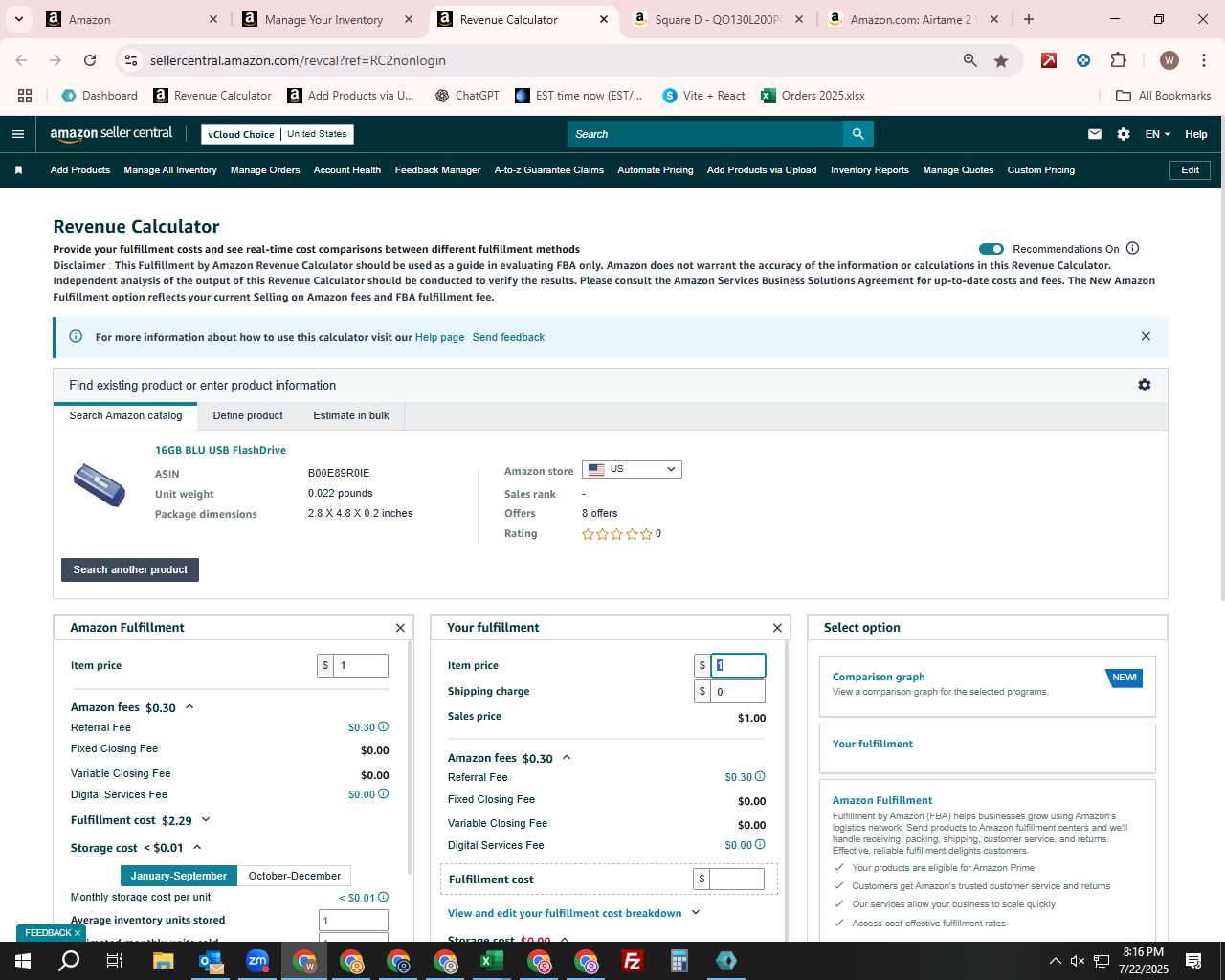This screenshot has height=980, width=1225.
Task: Open calculator settings gear in product panel
Action: [1145, 385]
